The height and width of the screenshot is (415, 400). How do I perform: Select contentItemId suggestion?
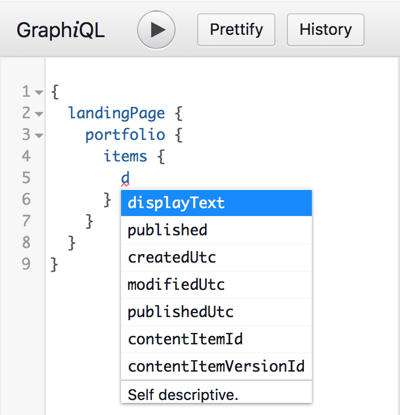(x=216, y=339)
